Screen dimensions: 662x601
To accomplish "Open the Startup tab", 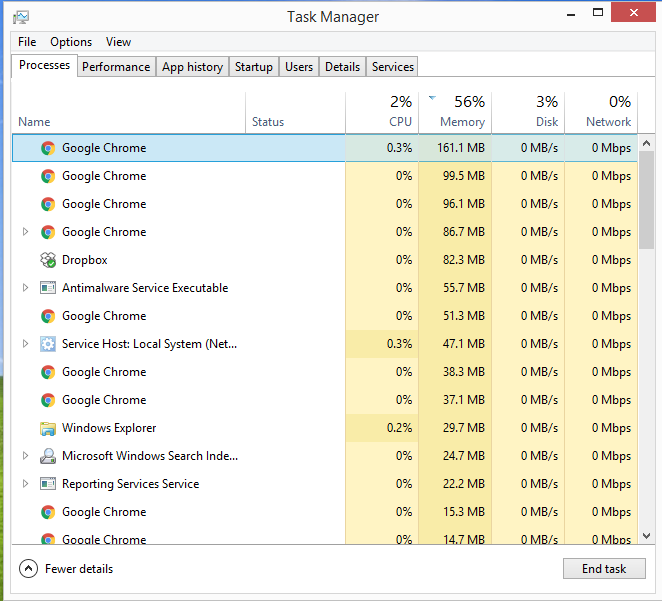I will coord(253,67).
